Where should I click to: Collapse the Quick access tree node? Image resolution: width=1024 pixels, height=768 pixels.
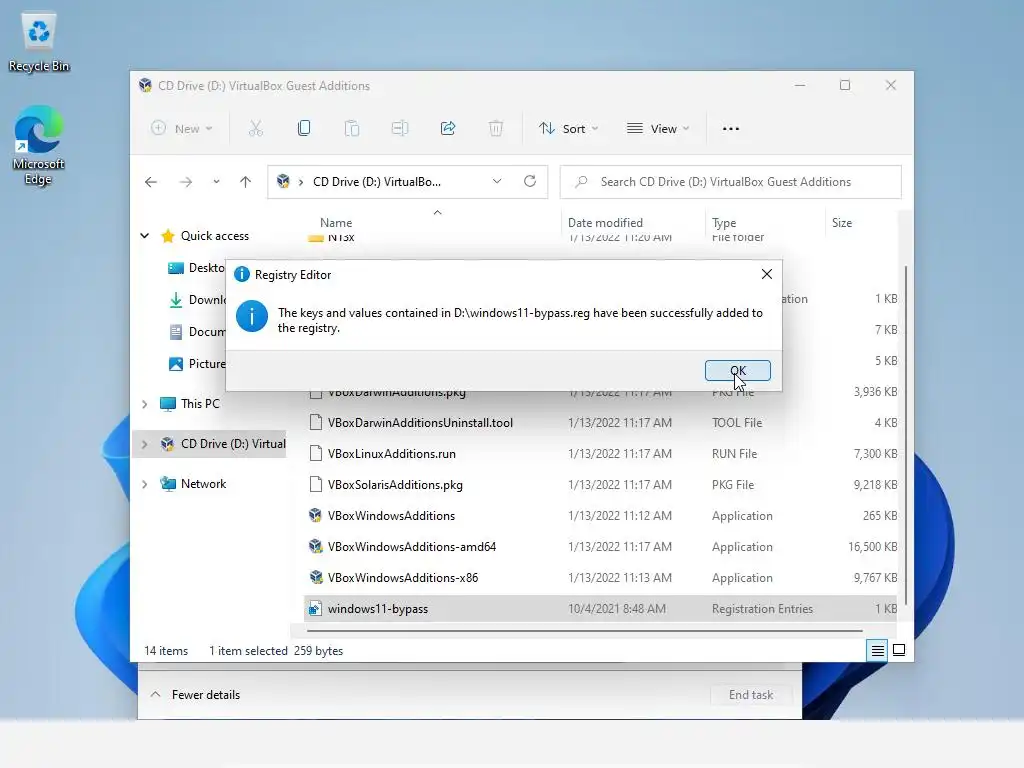(145, 236)
